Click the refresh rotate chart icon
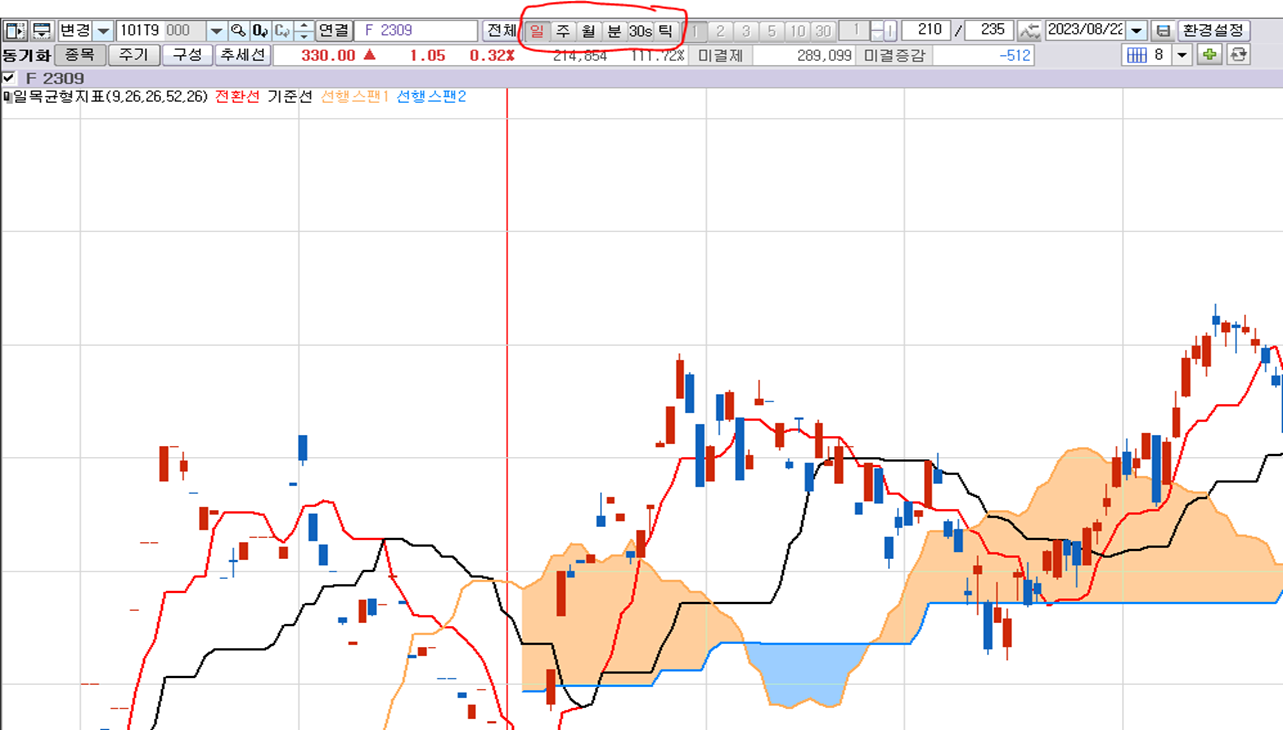 point(1239,55)
